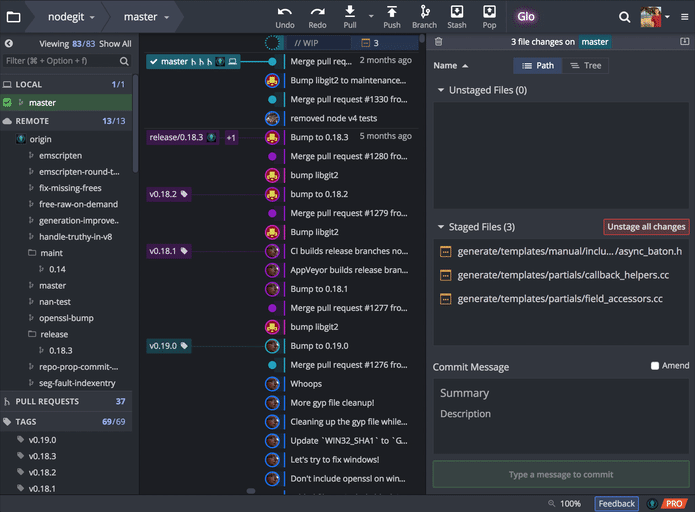
Task: Collapse the TAGS section header
Action: click(66, 422)
